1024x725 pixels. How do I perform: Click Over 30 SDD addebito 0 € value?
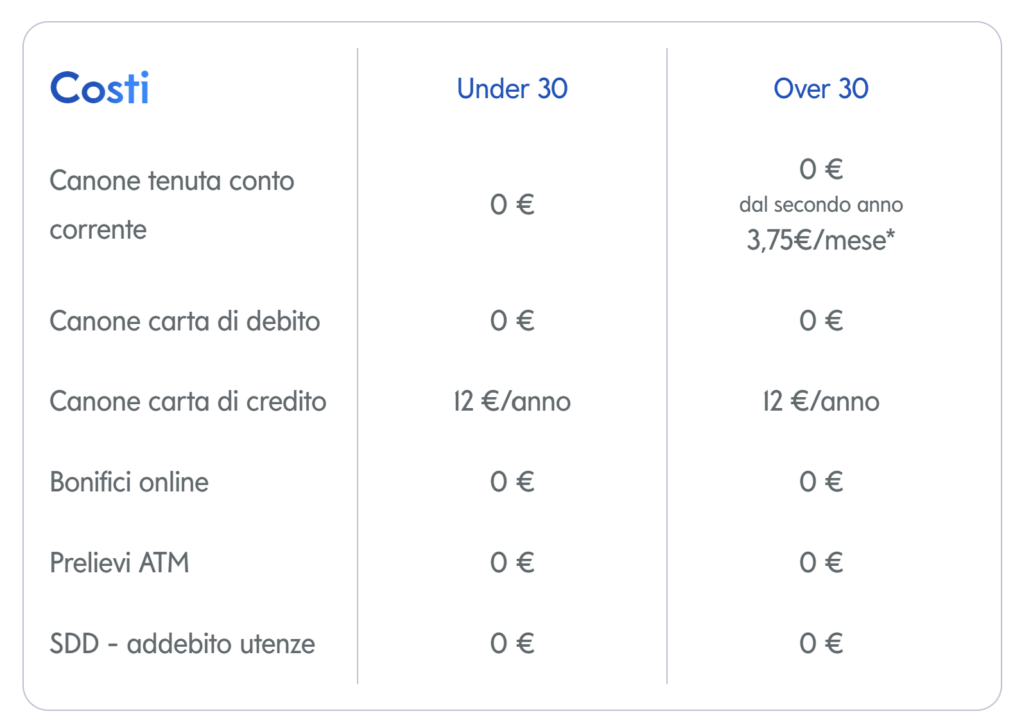point(821,644)
